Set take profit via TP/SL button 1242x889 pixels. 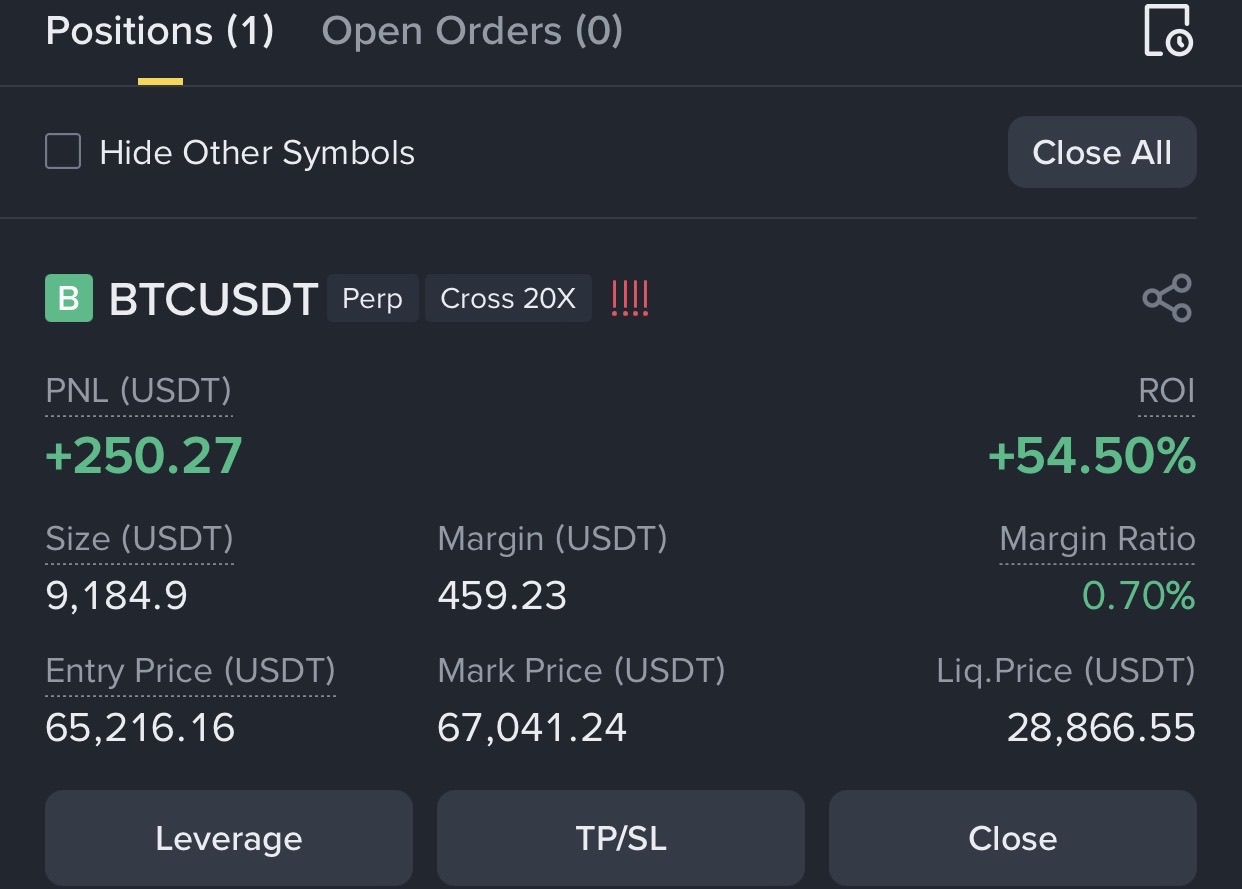click(620, 838)
